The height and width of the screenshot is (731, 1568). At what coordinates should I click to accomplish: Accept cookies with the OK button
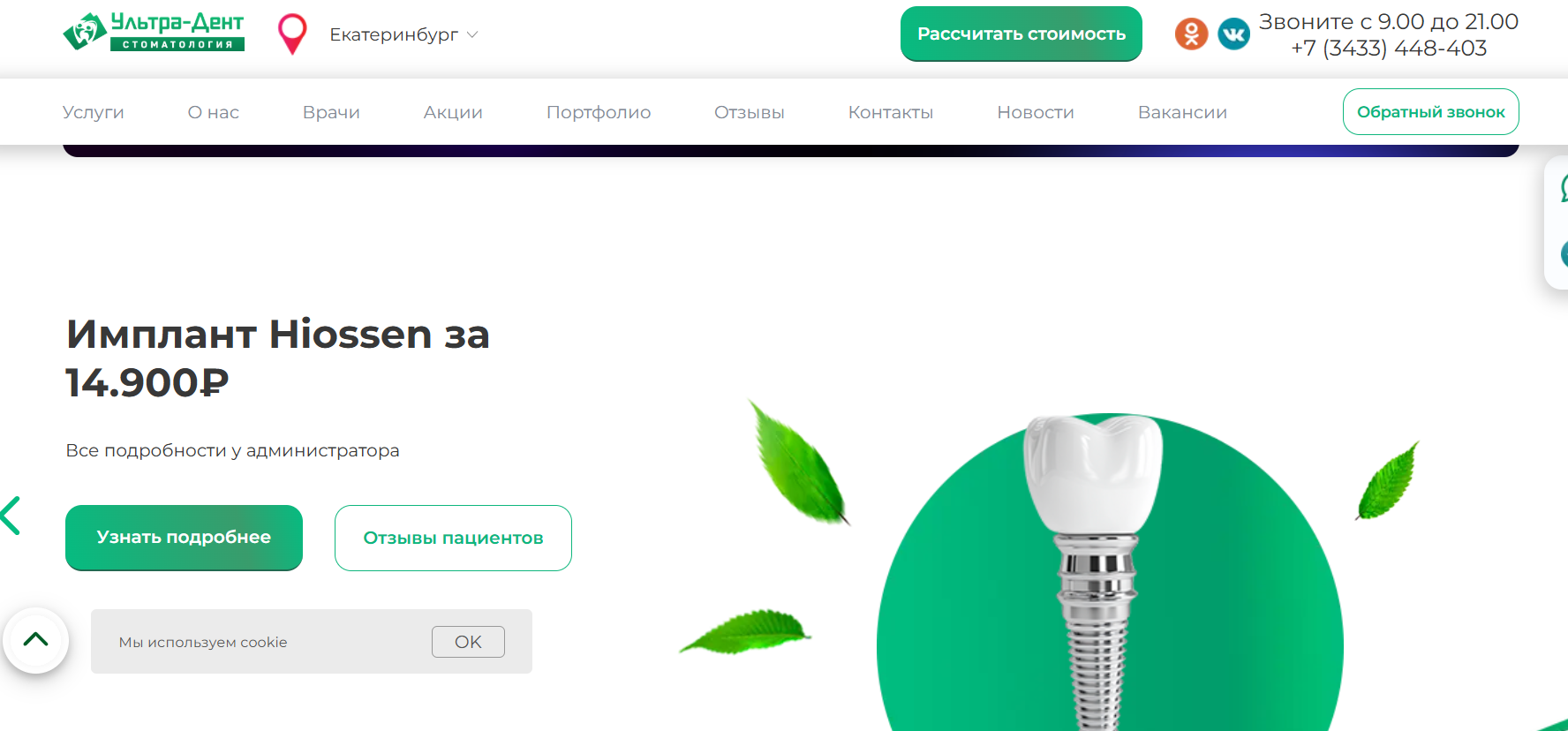(x=468, y=642)
